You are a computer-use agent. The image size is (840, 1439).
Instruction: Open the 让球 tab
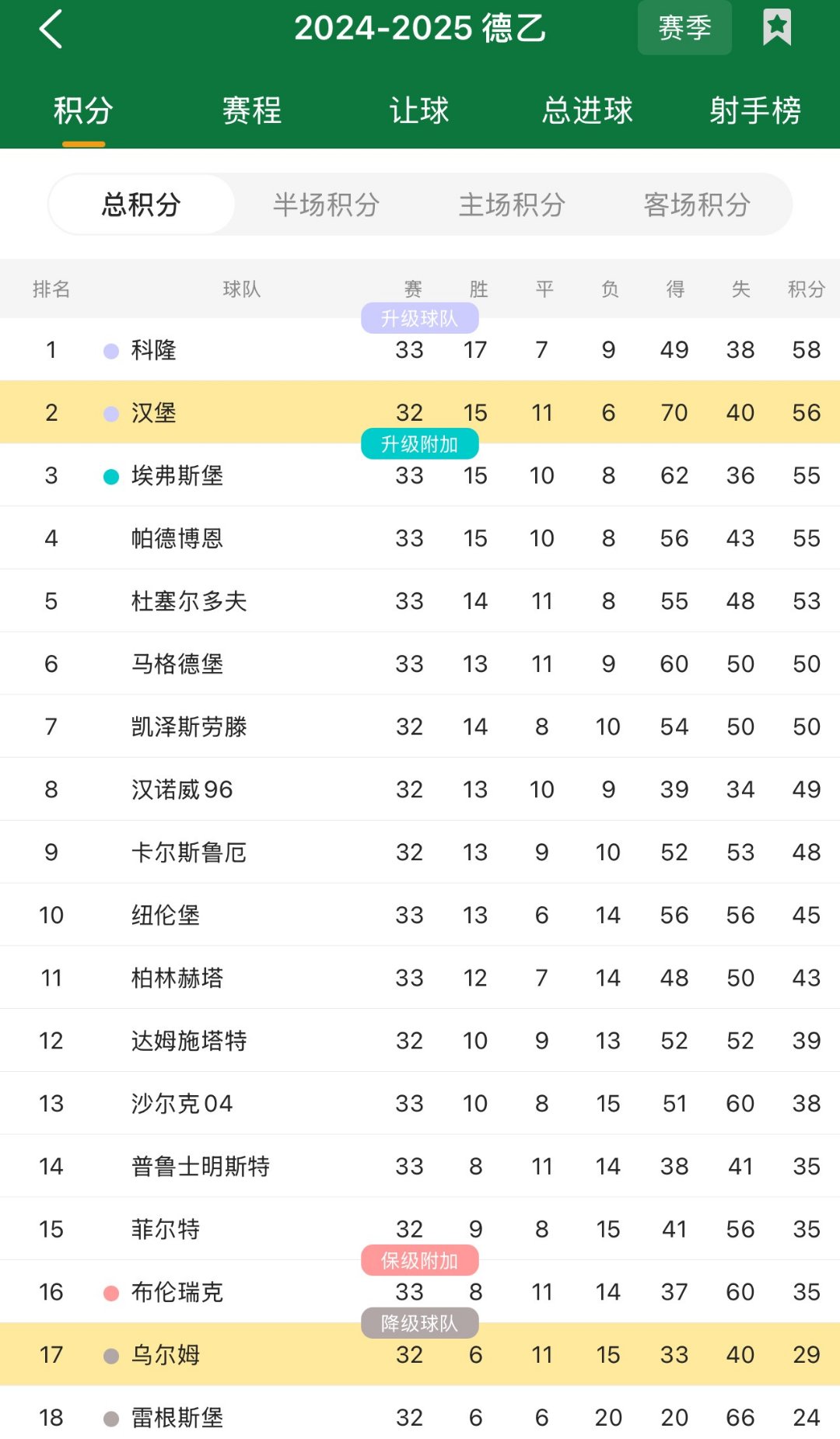point(419,110)
